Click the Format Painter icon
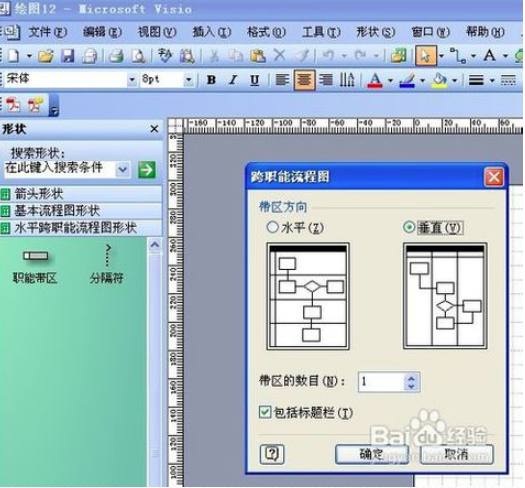Viewport: 525px width, 488px height. [302, 56]
